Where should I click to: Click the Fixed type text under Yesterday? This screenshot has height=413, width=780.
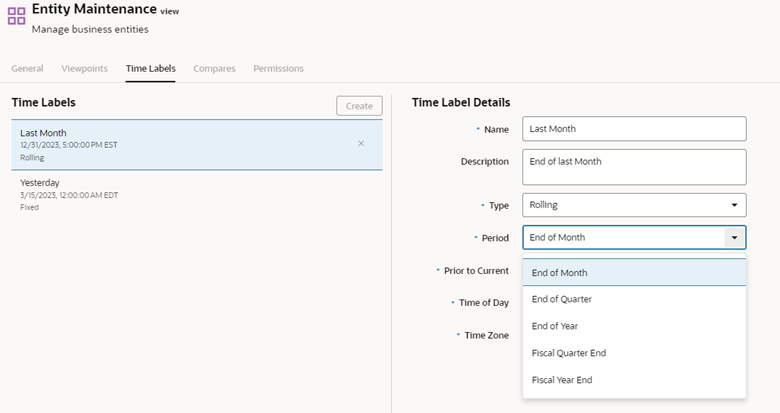coord(29,207)
